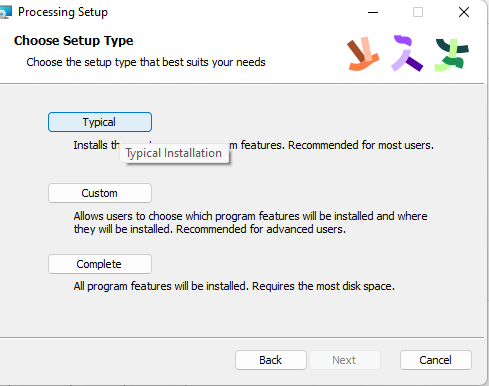Image resolution: width=489 pixels, height=386 pixels.
Task: Select the Custom setup type
Action: click(x=100, y=193)
